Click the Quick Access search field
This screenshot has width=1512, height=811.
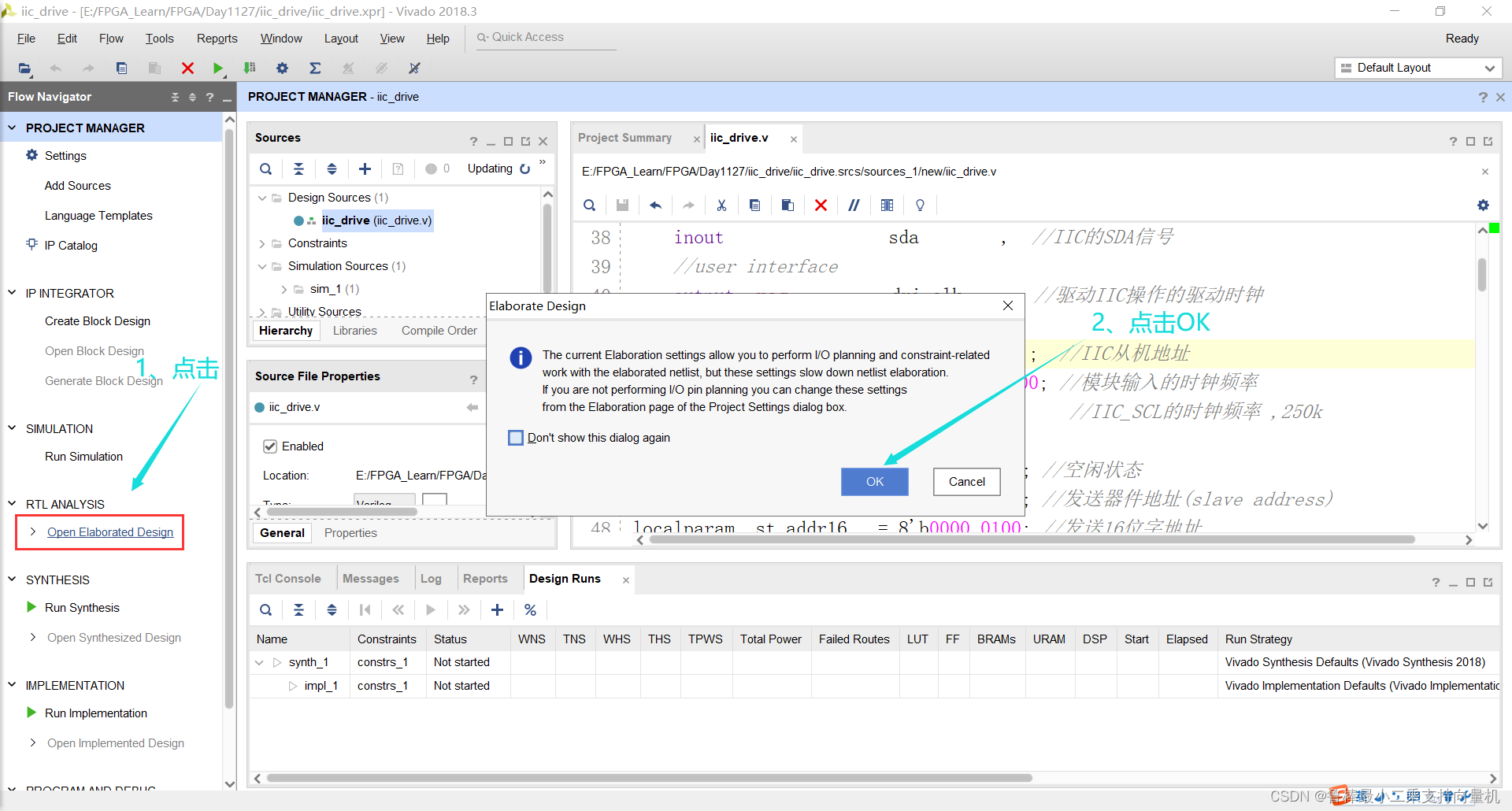tap(546, 38)
